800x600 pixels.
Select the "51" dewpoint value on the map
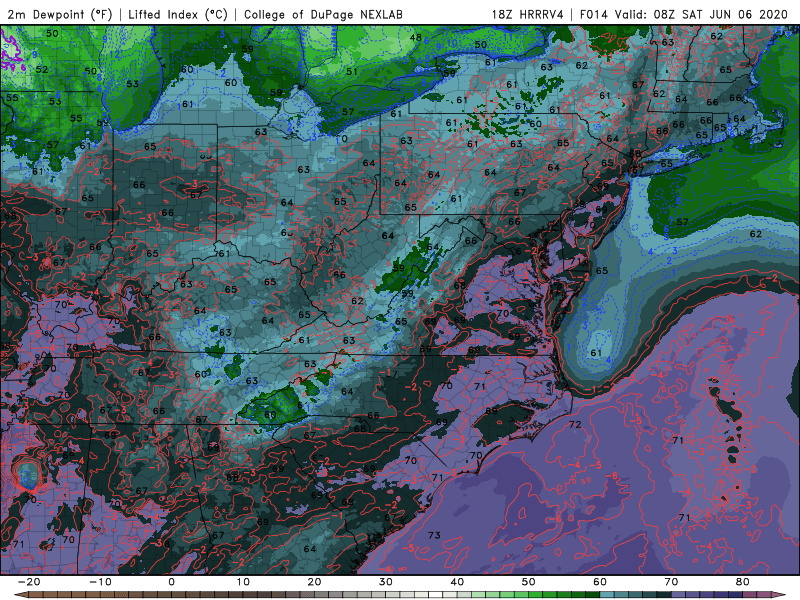point(352,71)
